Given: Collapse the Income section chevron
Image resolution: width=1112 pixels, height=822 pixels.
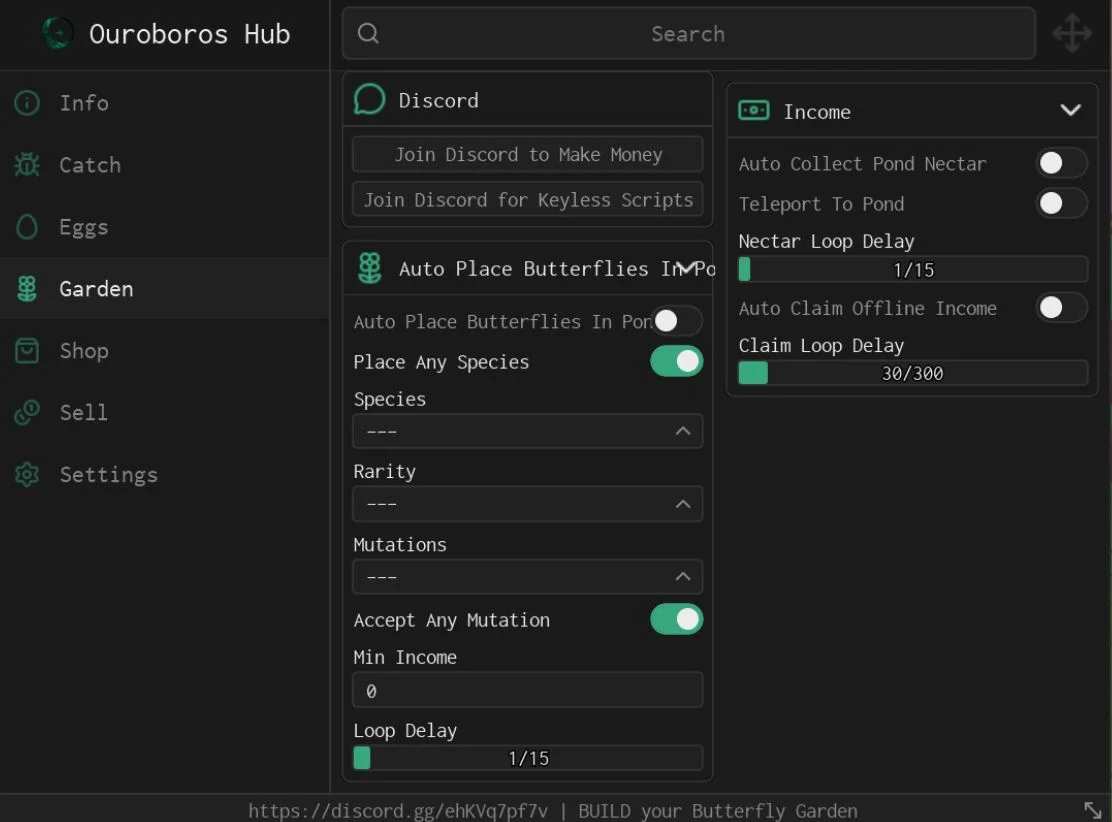Looking at the screenshot, I should pos(1070,110).
